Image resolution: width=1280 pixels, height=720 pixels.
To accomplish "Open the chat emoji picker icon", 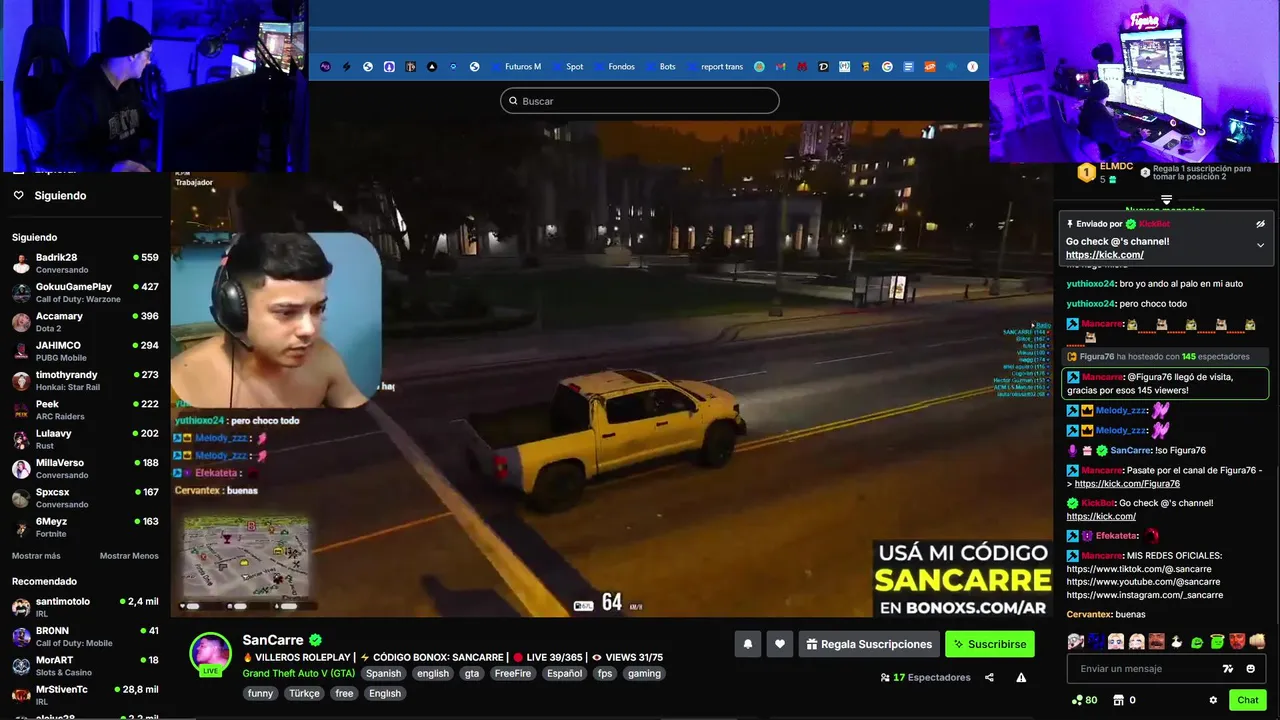I will coord(1250,669).
